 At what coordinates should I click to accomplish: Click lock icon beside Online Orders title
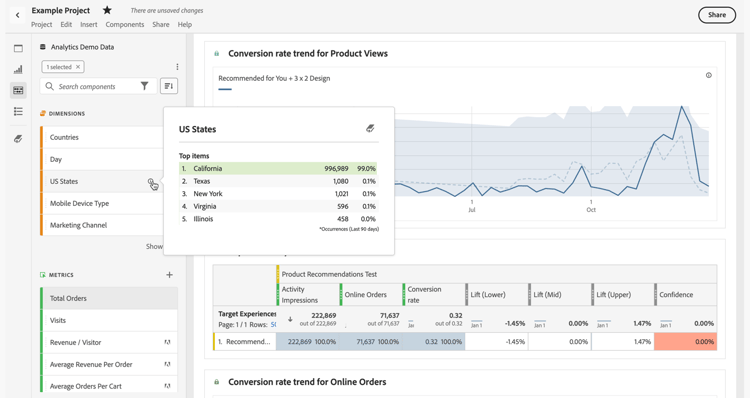(x=217, y=382)
